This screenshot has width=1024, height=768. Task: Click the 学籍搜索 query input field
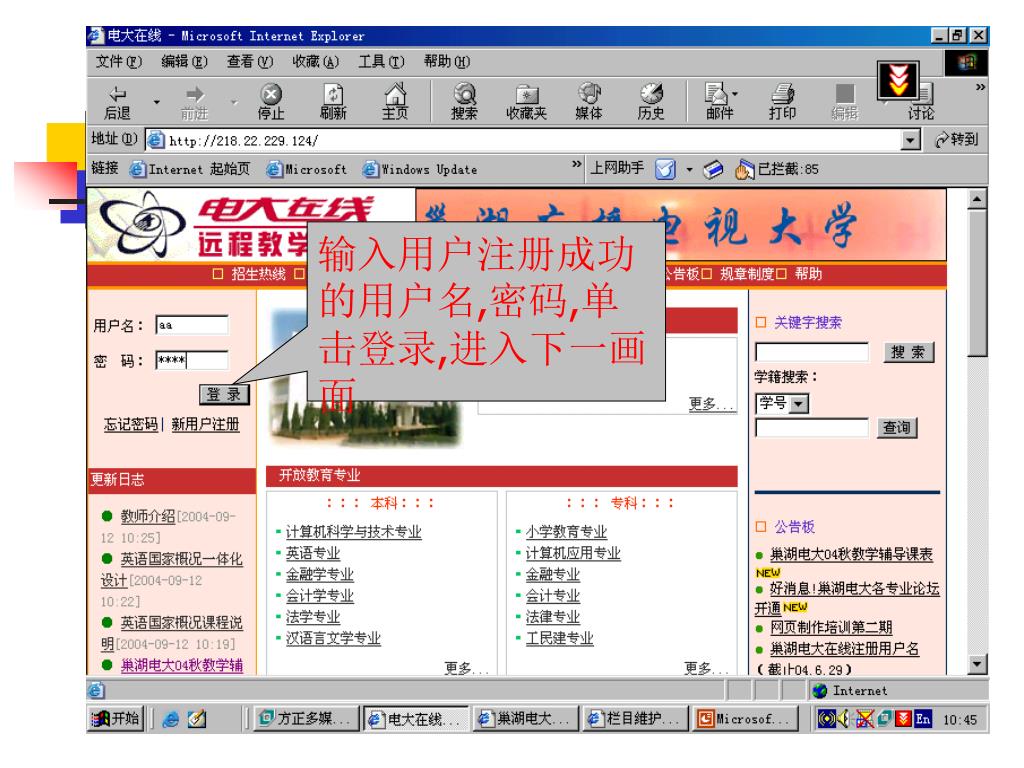(x=812, y=428)
